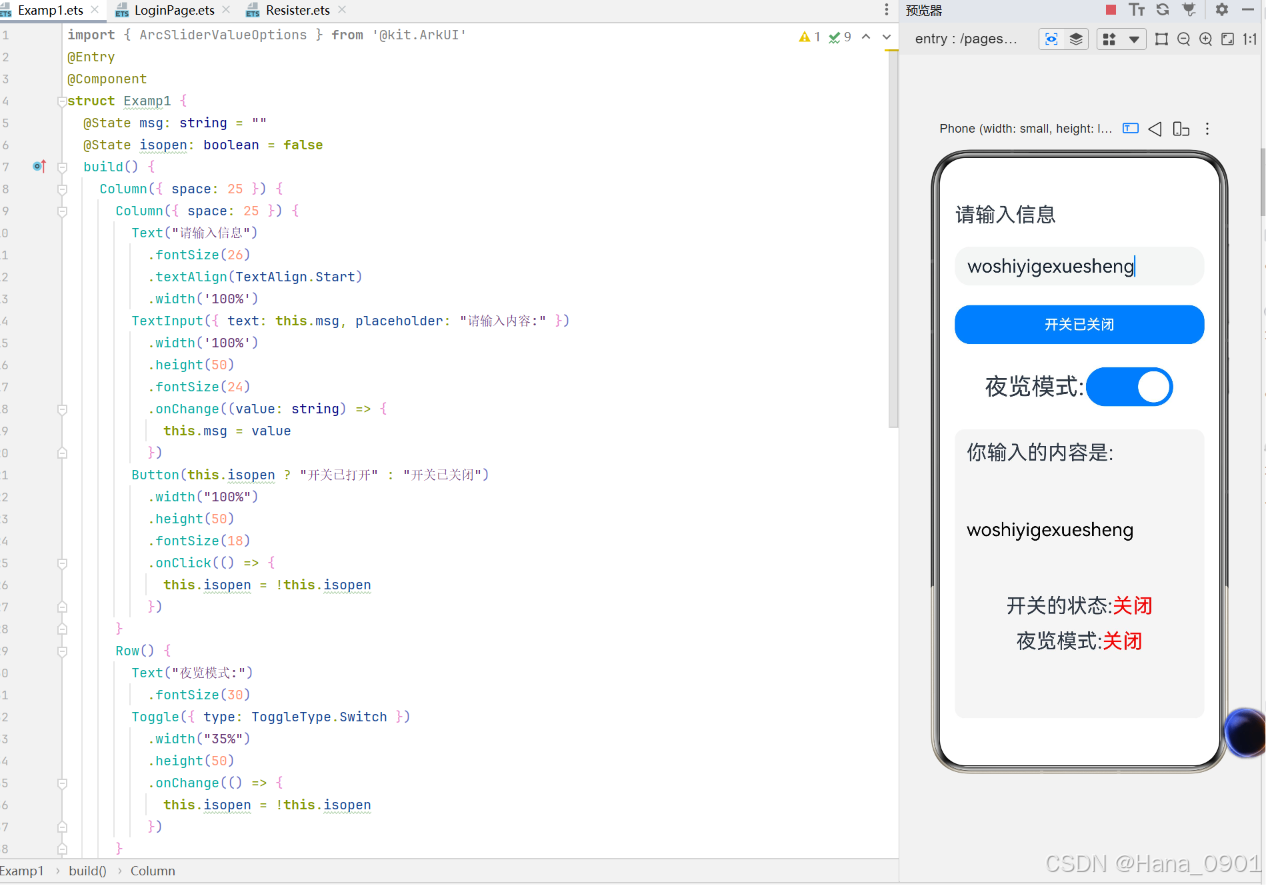Collapse TextInput .onChange fold marker
This screenshot has height=885, width=1266.
[x=62, y=409]
